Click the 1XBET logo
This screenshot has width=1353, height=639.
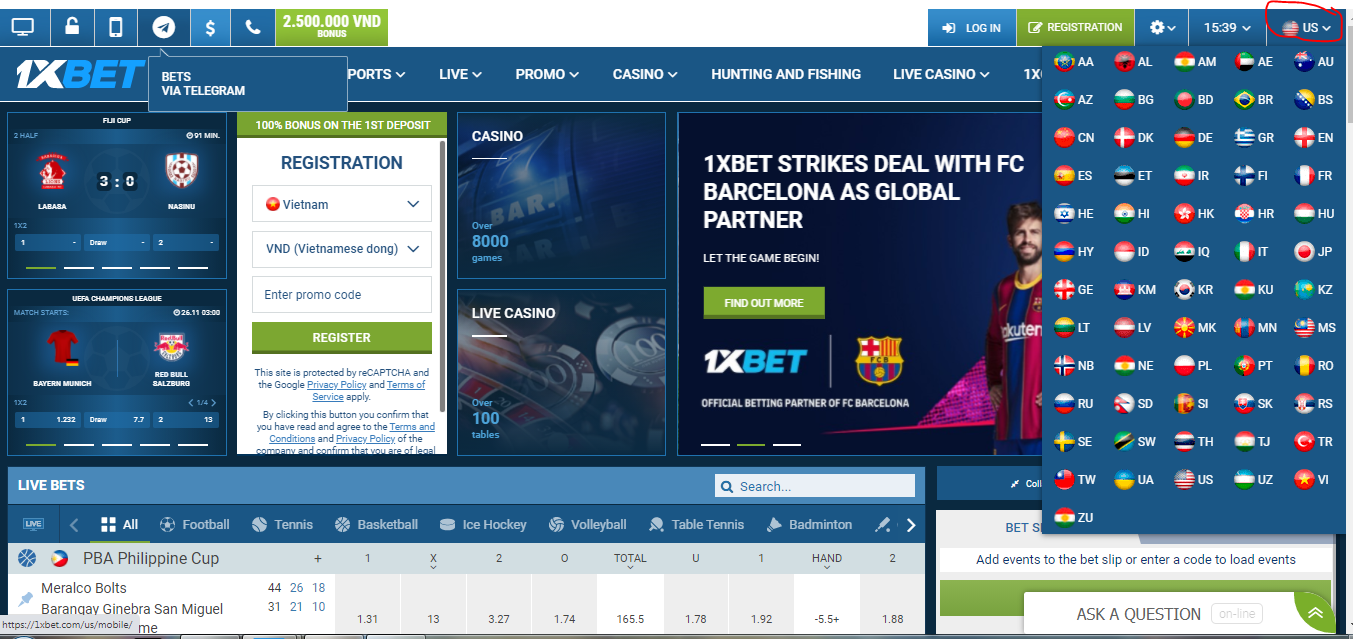81,74
